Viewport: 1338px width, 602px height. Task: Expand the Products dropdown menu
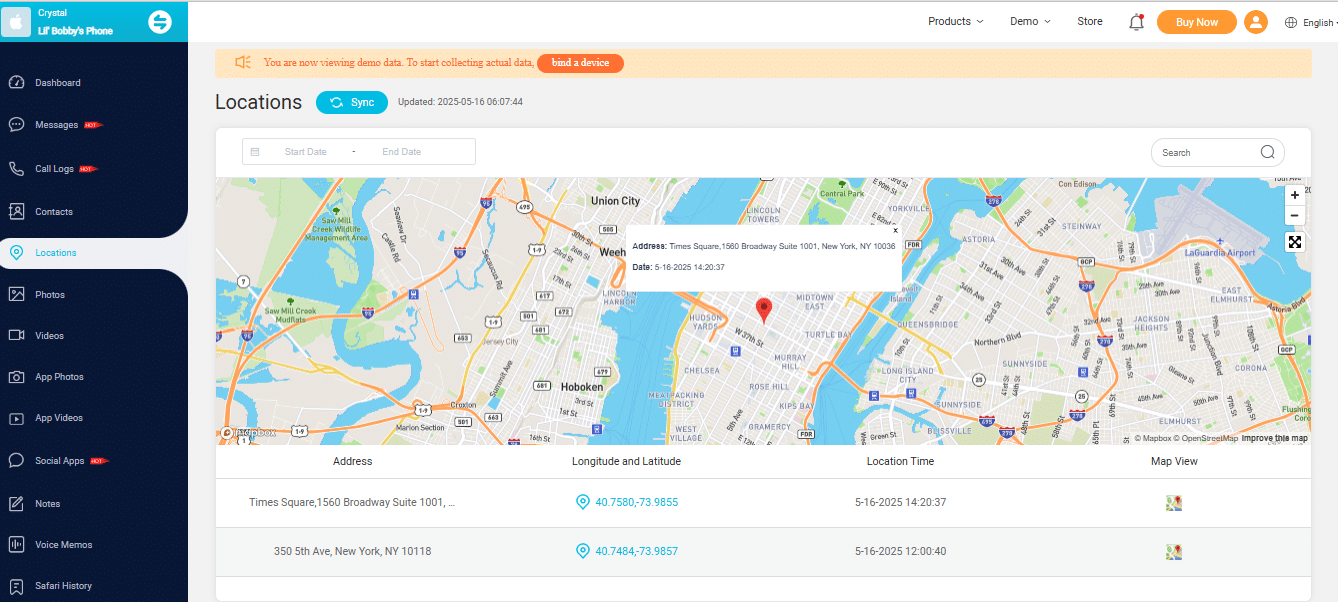pyautogui.click(x=955, y=21)
